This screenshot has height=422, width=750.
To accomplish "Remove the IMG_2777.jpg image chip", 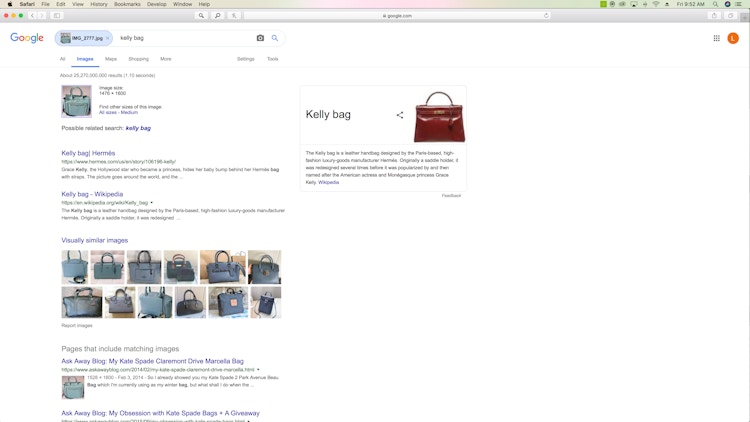I will pos(107,38).
